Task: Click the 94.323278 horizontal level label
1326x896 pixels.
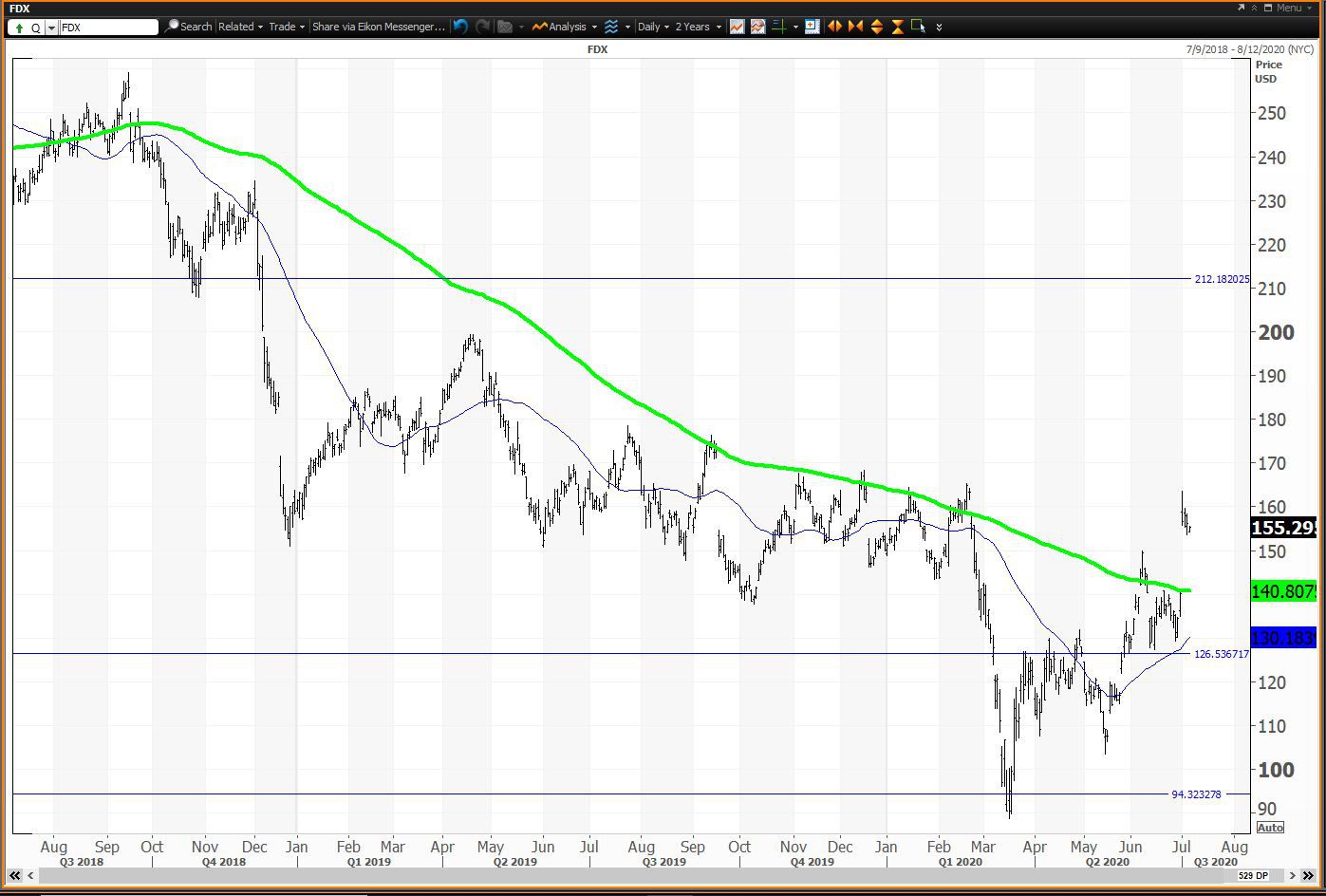Action: coord(1196,794)
